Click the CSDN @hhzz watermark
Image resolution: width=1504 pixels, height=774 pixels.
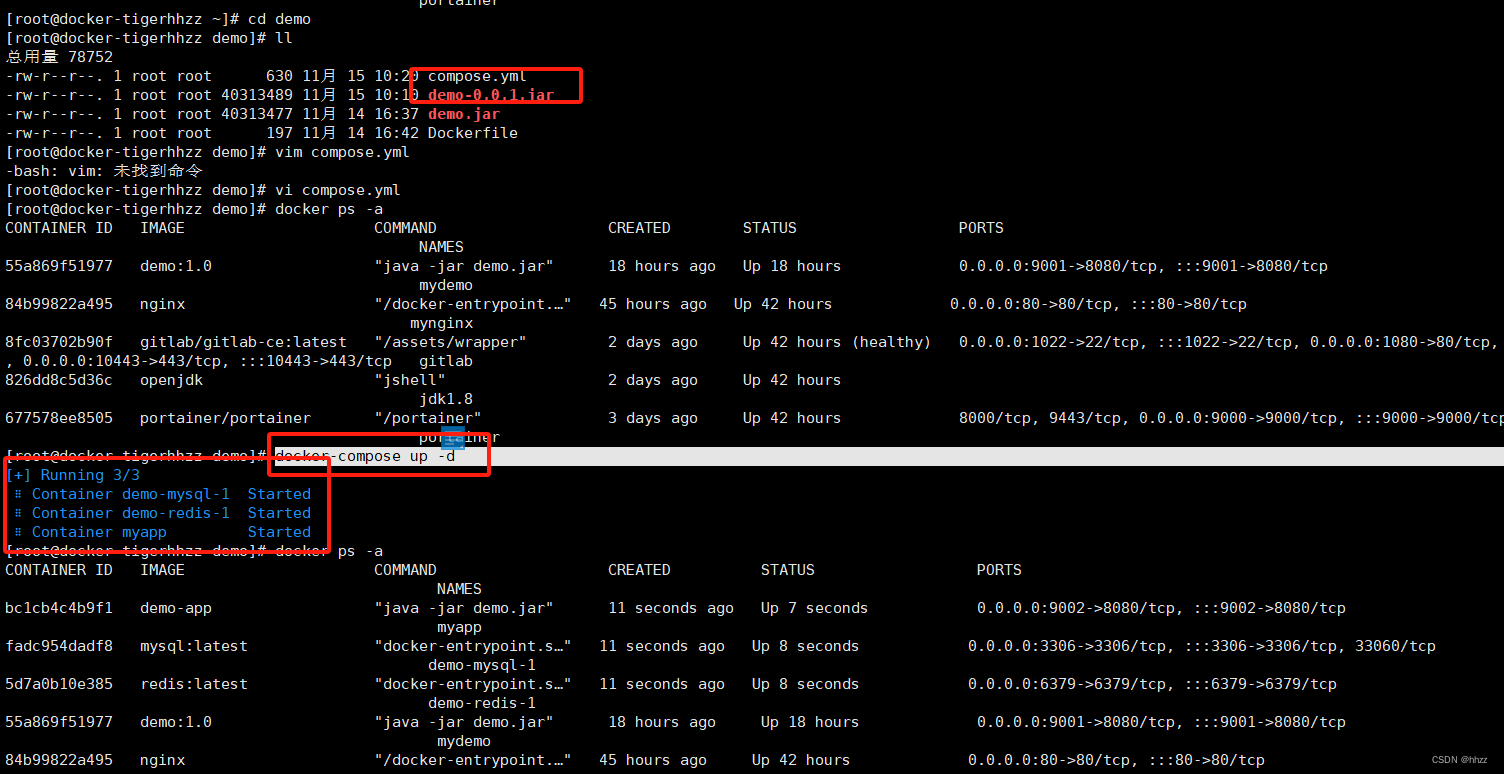coord(1459,759)
